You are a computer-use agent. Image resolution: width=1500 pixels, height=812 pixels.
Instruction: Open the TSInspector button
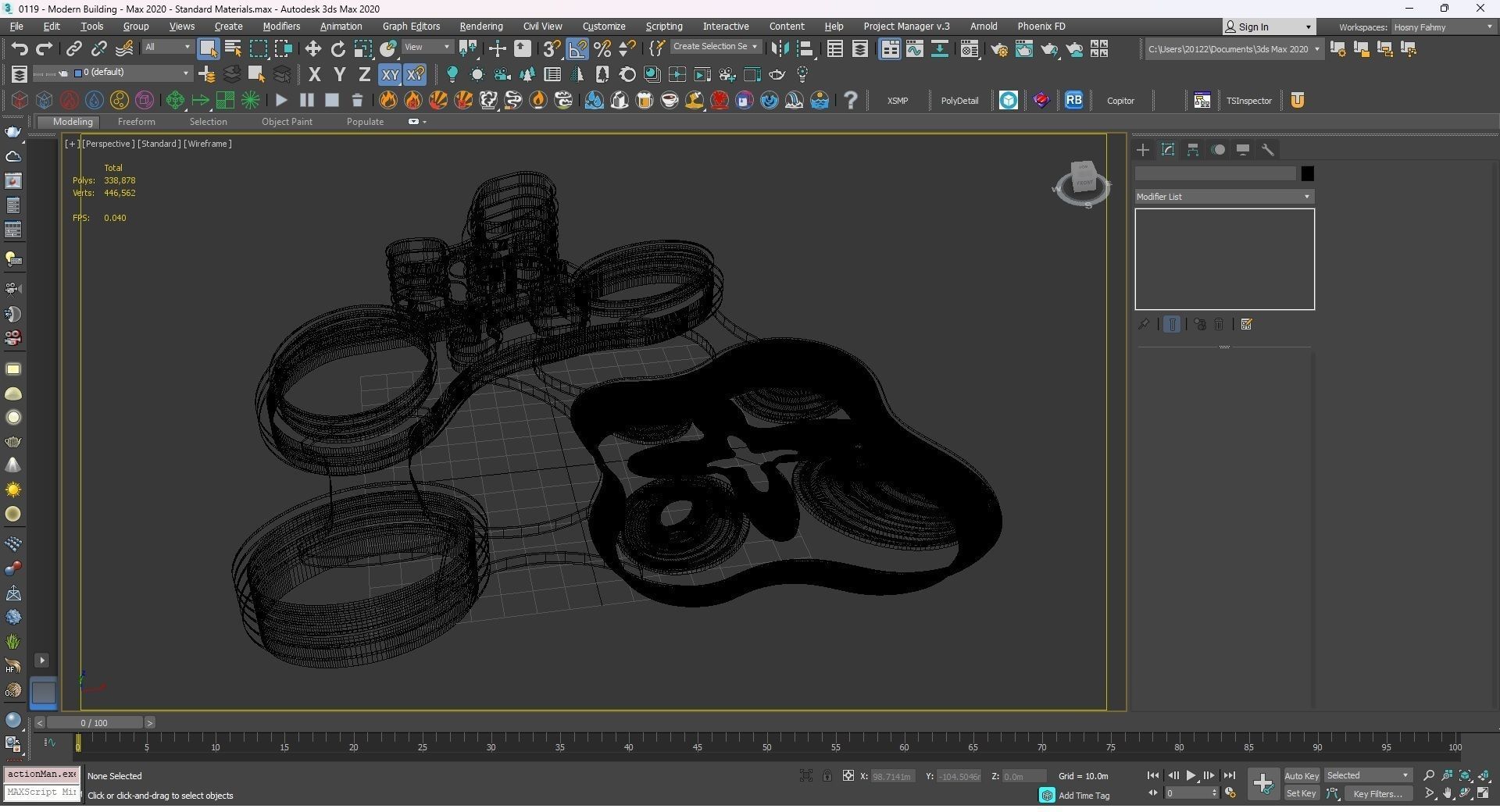point(1248,101)
